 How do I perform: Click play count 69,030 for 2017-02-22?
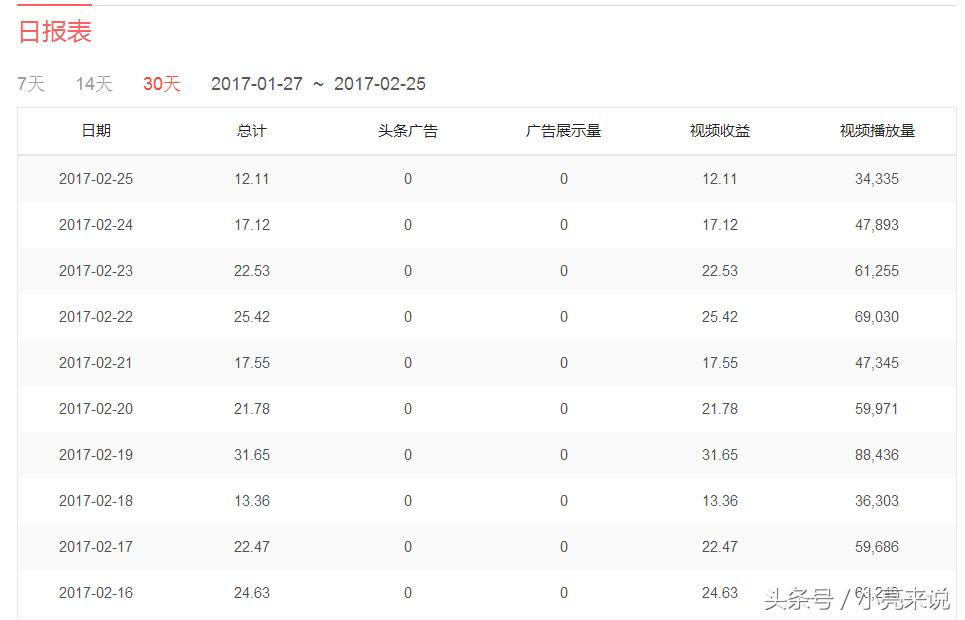point(879,316)
